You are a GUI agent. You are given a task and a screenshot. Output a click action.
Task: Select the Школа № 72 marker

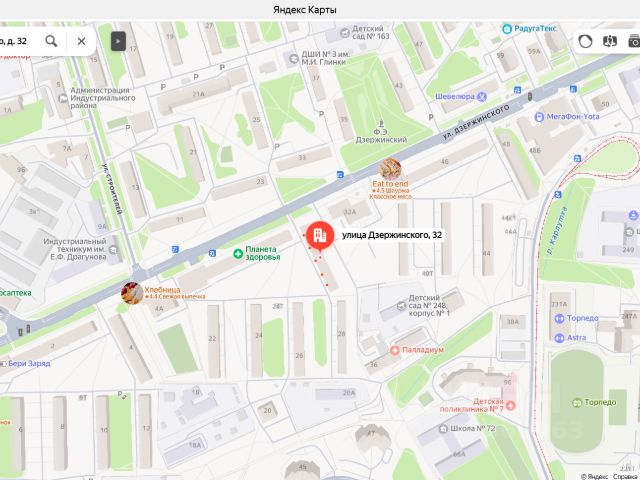pyautogui.click(x=444, y=429)
